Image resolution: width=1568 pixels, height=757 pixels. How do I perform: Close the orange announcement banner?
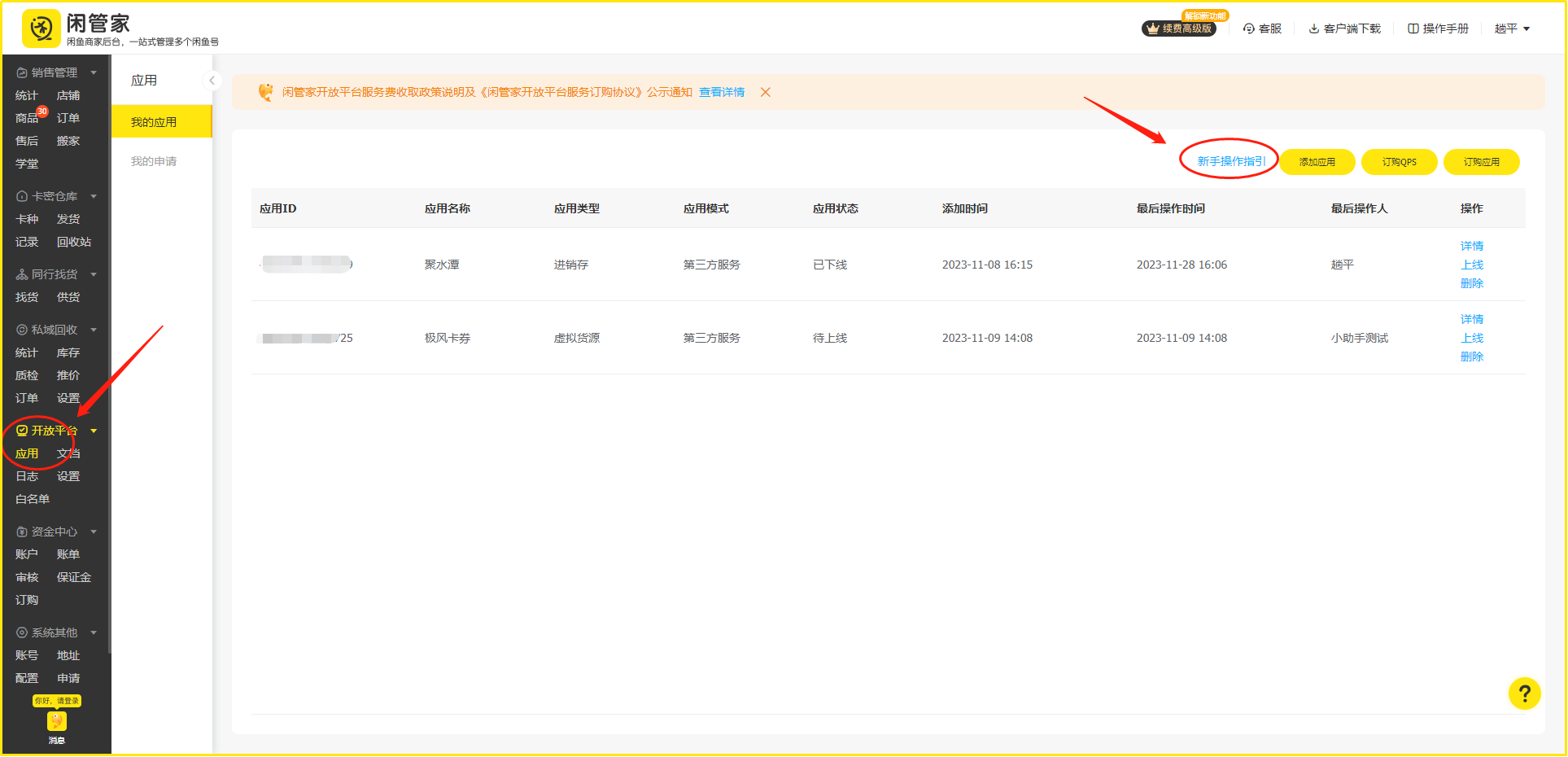[765, 92]
